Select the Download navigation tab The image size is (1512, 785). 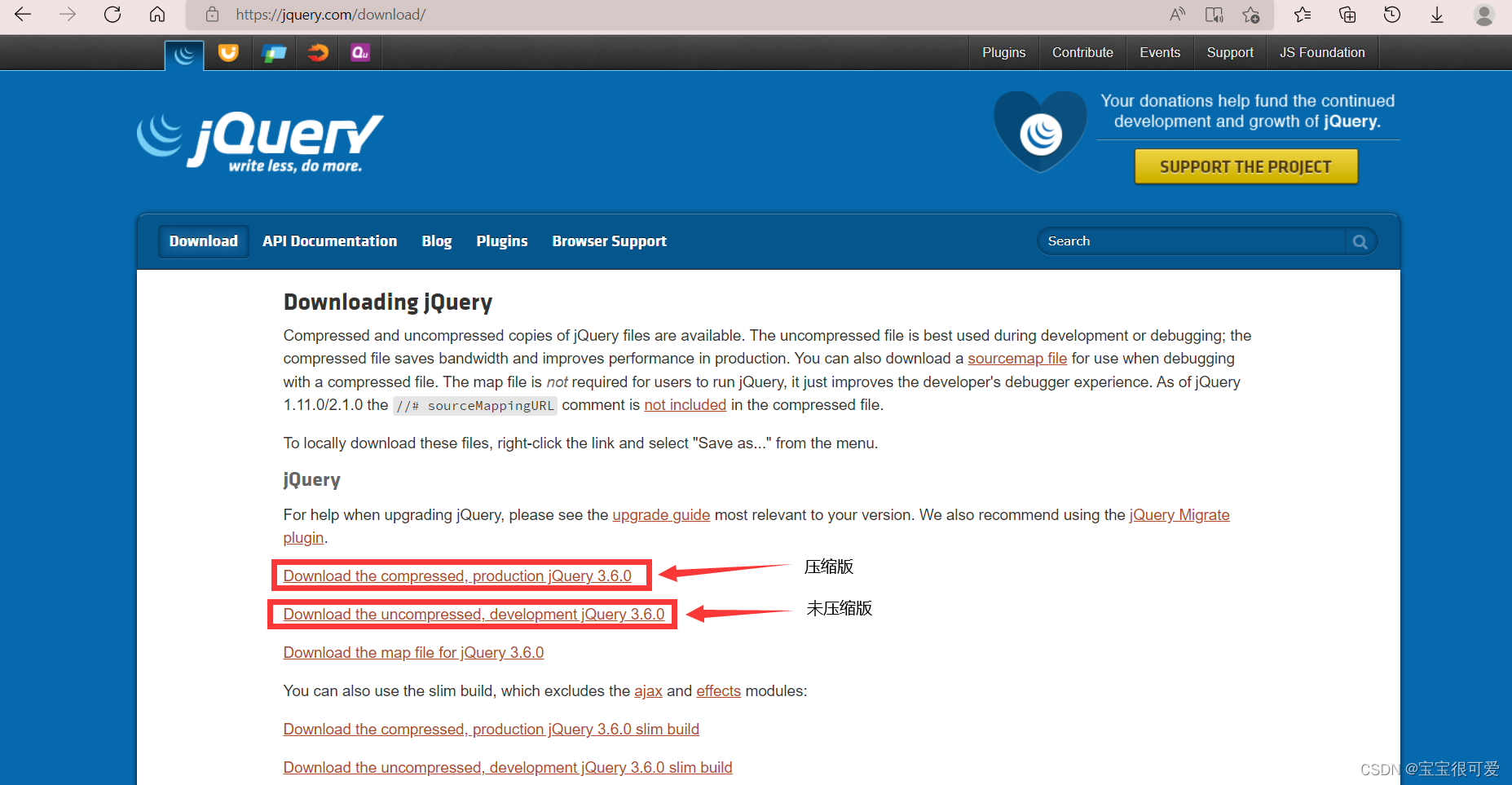204,241
